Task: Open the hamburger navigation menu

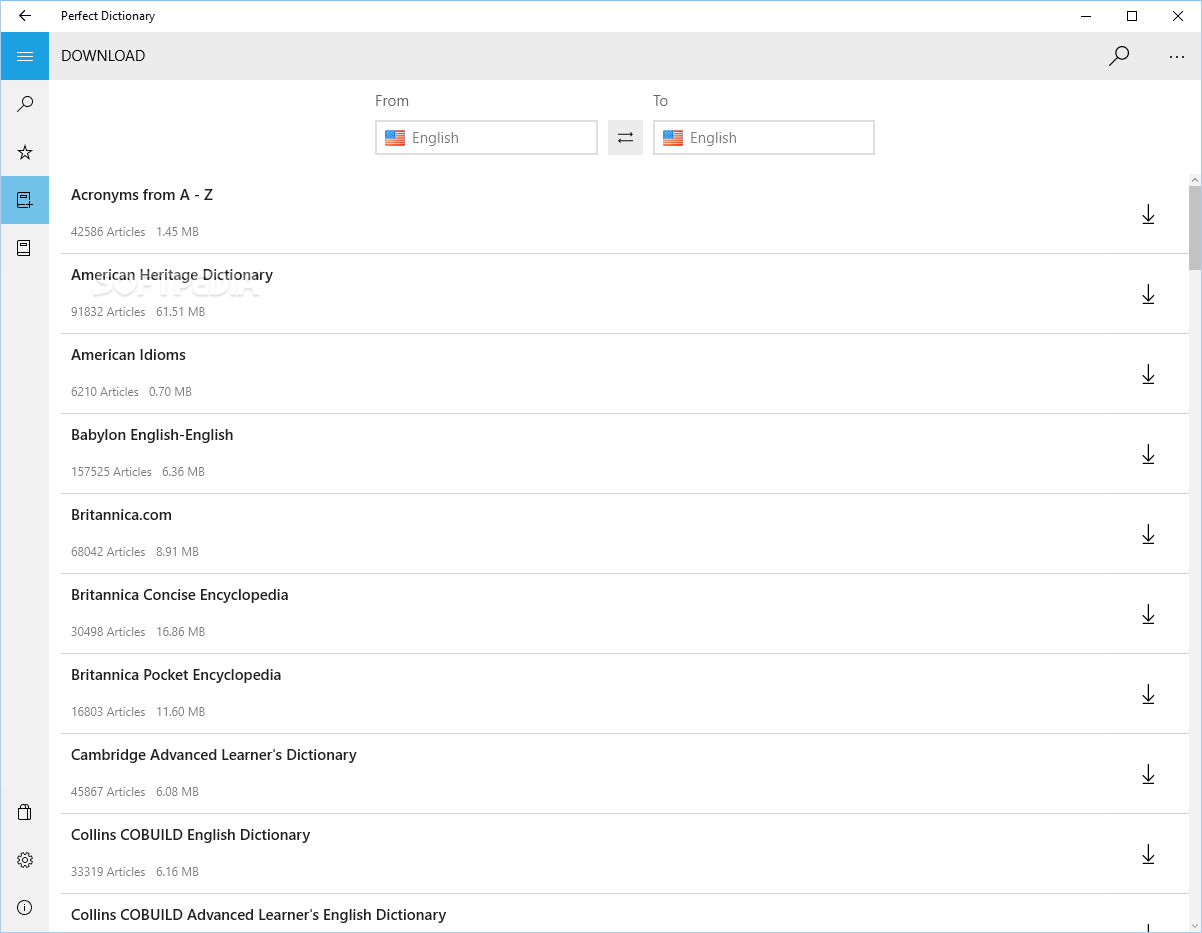Action: (25, 56)
